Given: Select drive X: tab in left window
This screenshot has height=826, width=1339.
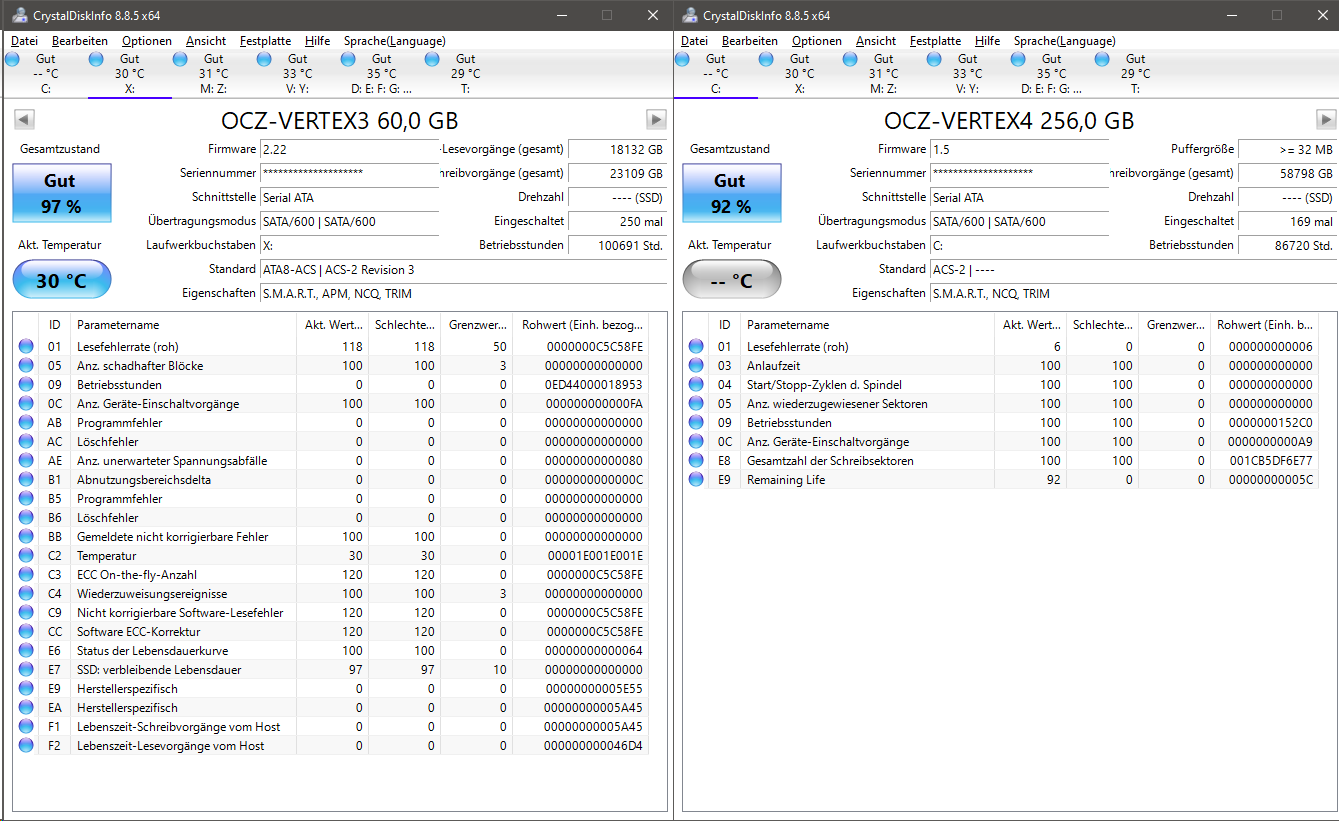Looking at the screenshot, I should [130, 74].
